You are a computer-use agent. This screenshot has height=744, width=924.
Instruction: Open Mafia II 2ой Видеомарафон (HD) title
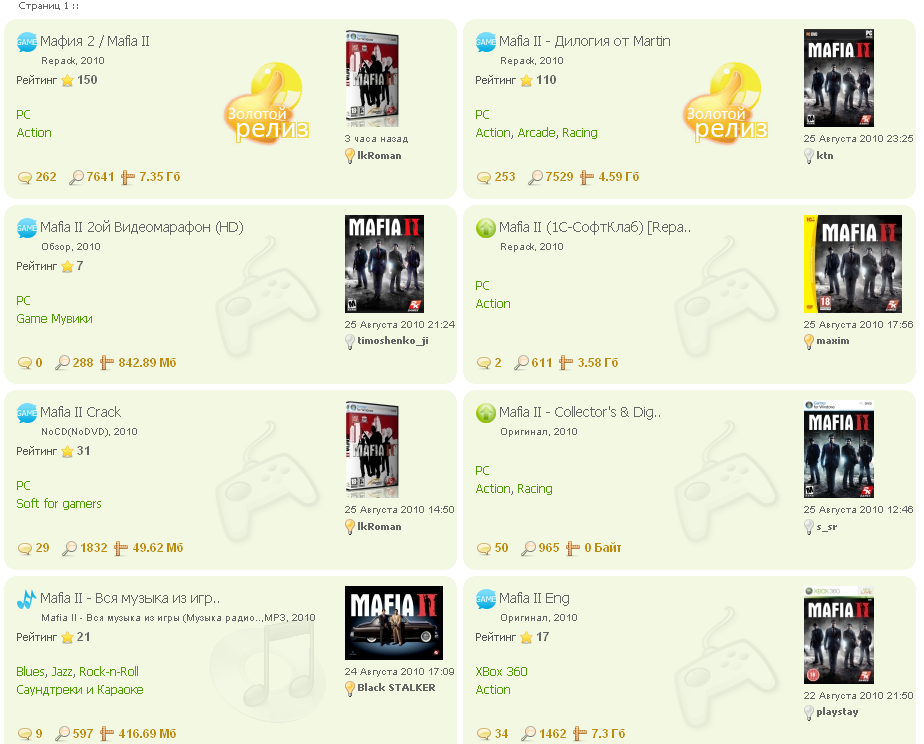pos(141,227)
